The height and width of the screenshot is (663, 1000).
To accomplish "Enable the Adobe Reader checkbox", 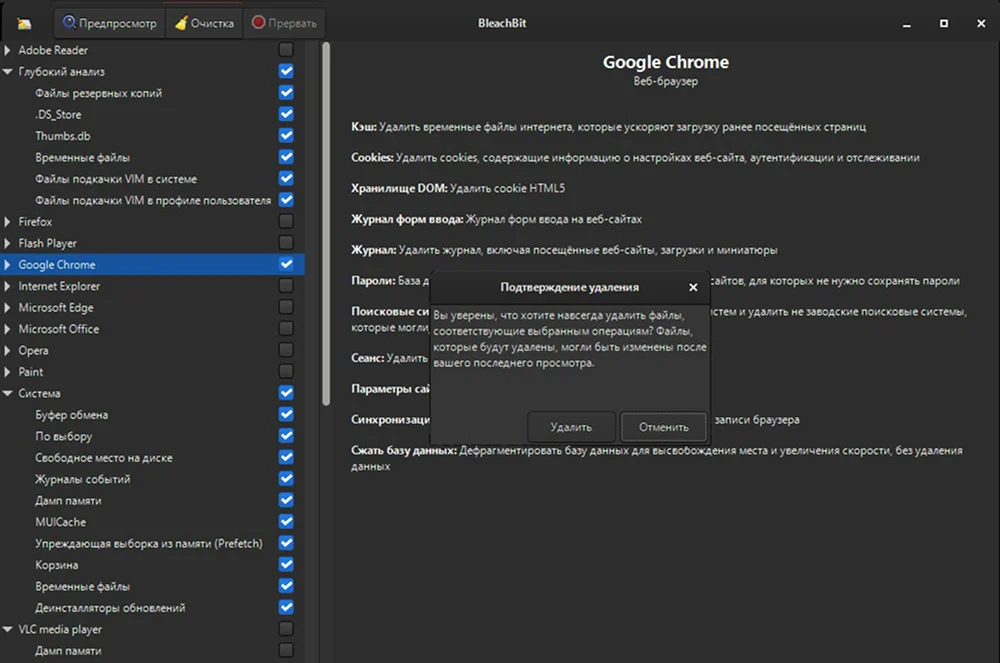I will (286, 50).
